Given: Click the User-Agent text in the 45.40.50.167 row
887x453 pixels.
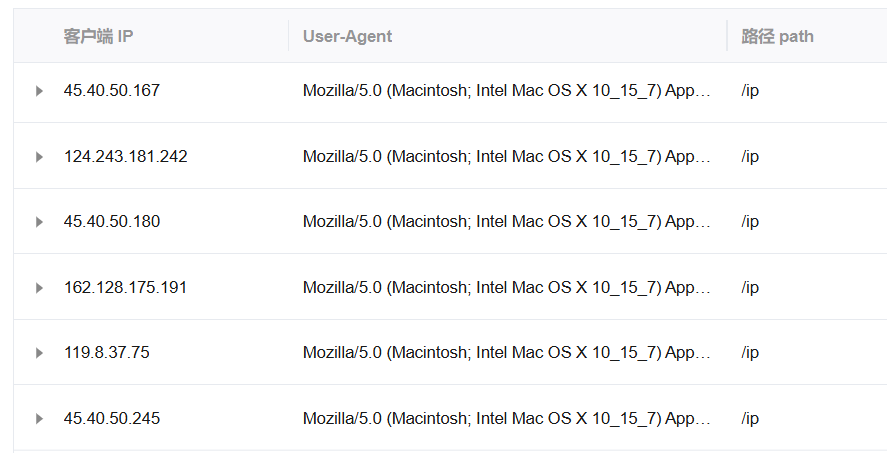Looking at the screenshot, I should (x=506, y=90).
